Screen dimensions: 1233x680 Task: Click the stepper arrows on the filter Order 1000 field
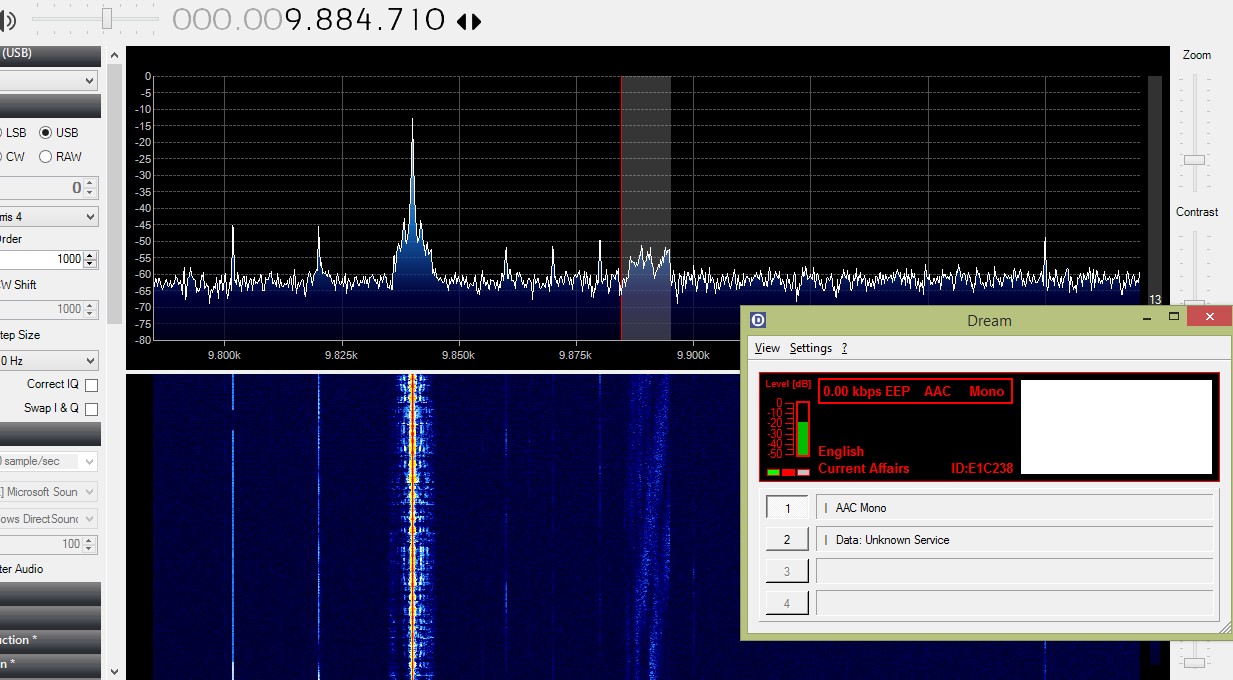(91, 259)
